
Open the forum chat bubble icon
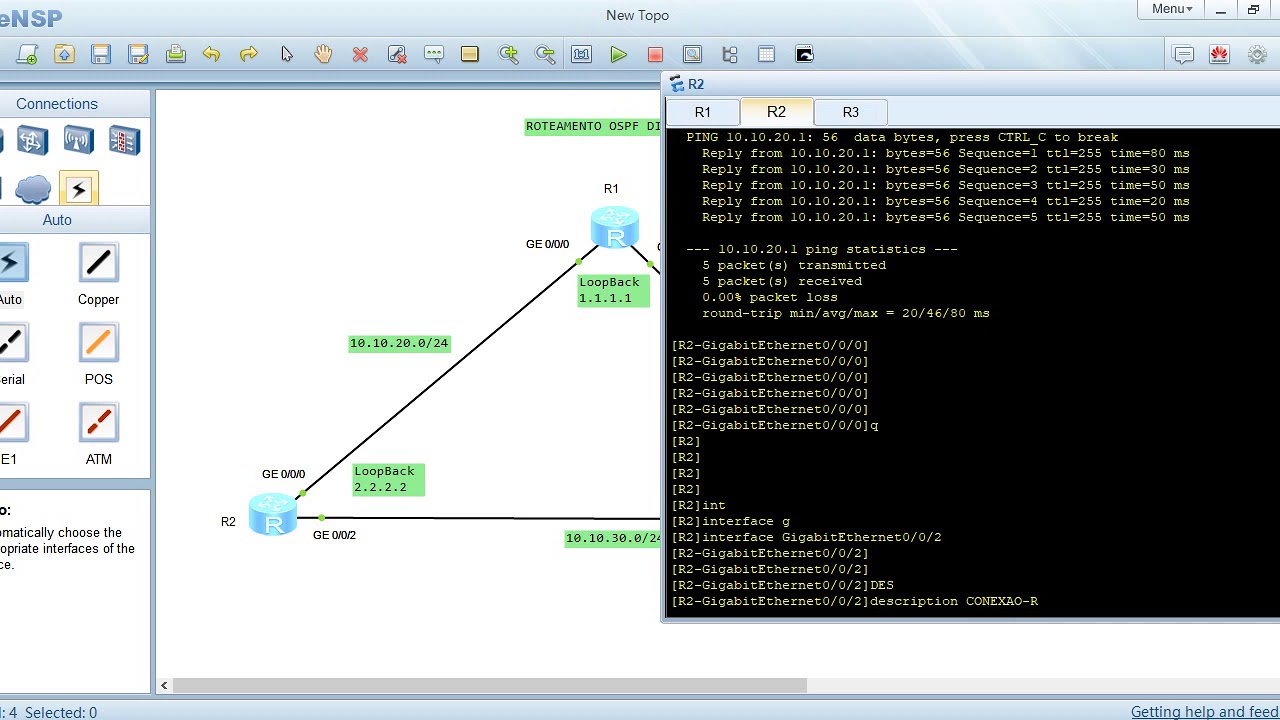coord(1183,55)
